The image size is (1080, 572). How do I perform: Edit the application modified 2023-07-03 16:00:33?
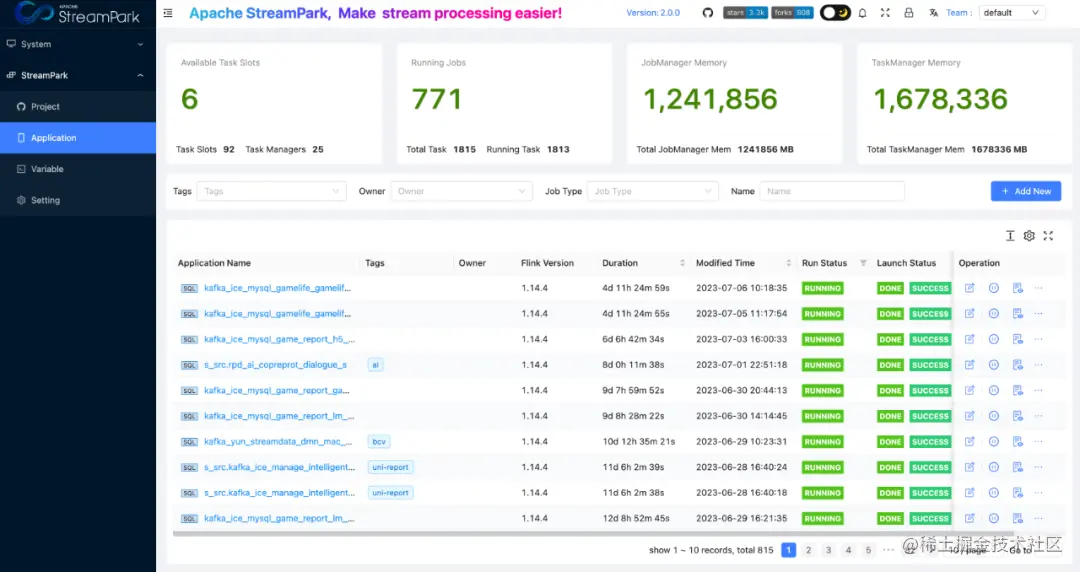969,339
